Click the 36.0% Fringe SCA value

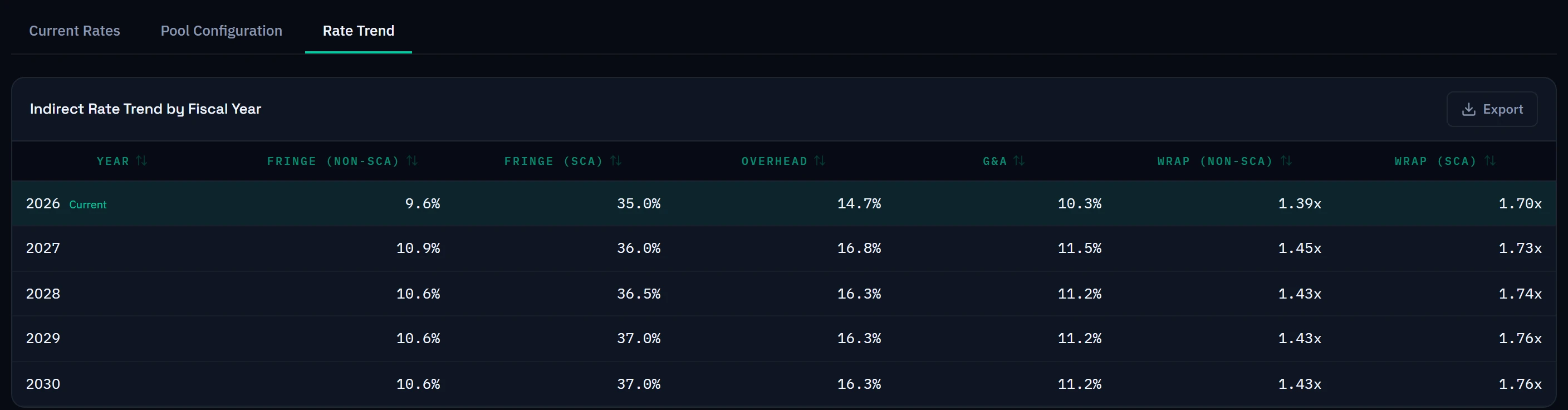tap(639, 248)
